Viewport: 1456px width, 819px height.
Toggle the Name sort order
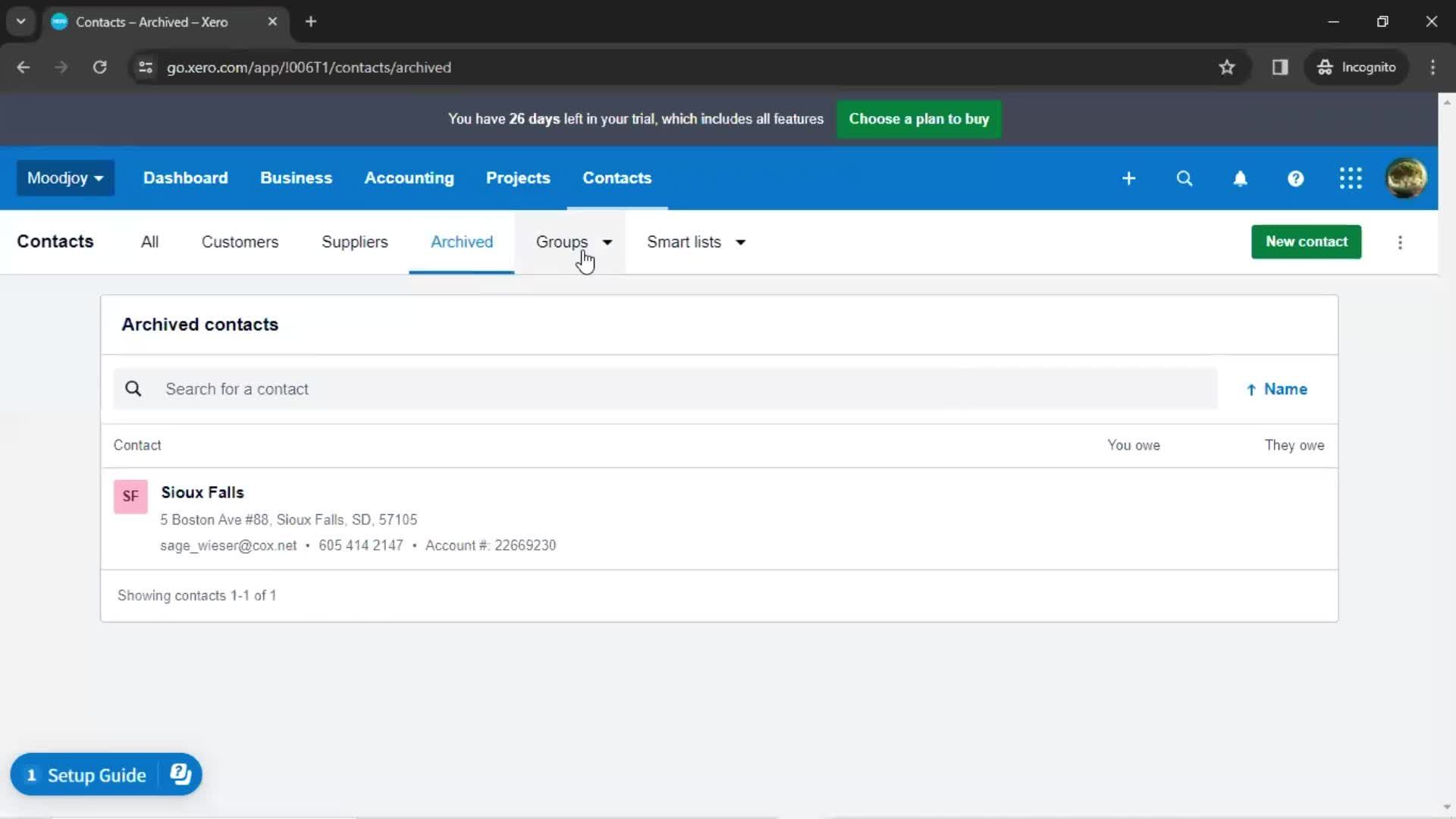1277,389
